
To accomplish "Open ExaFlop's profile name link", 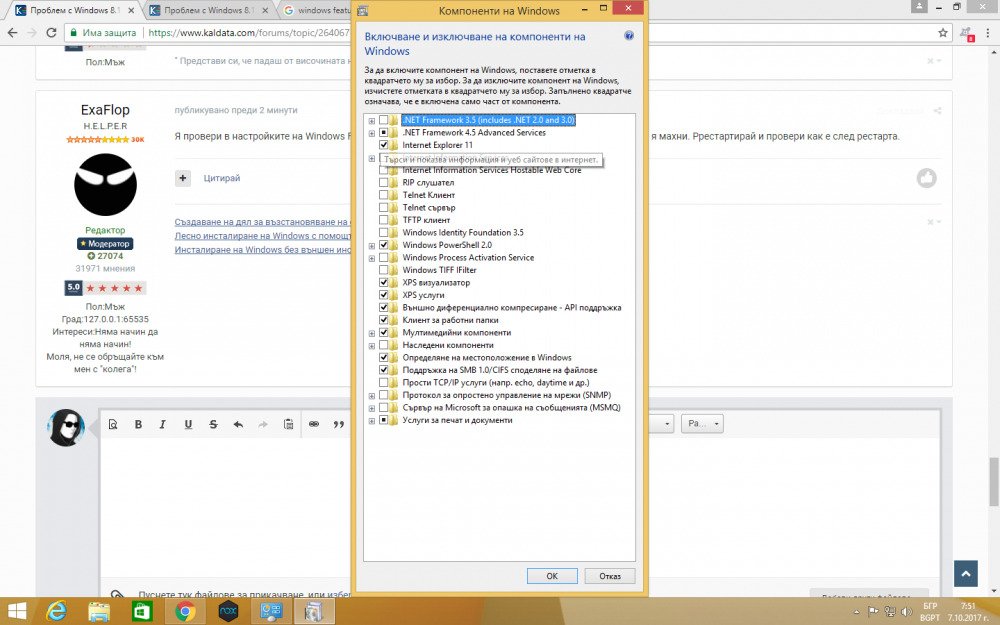I will 105,110.
